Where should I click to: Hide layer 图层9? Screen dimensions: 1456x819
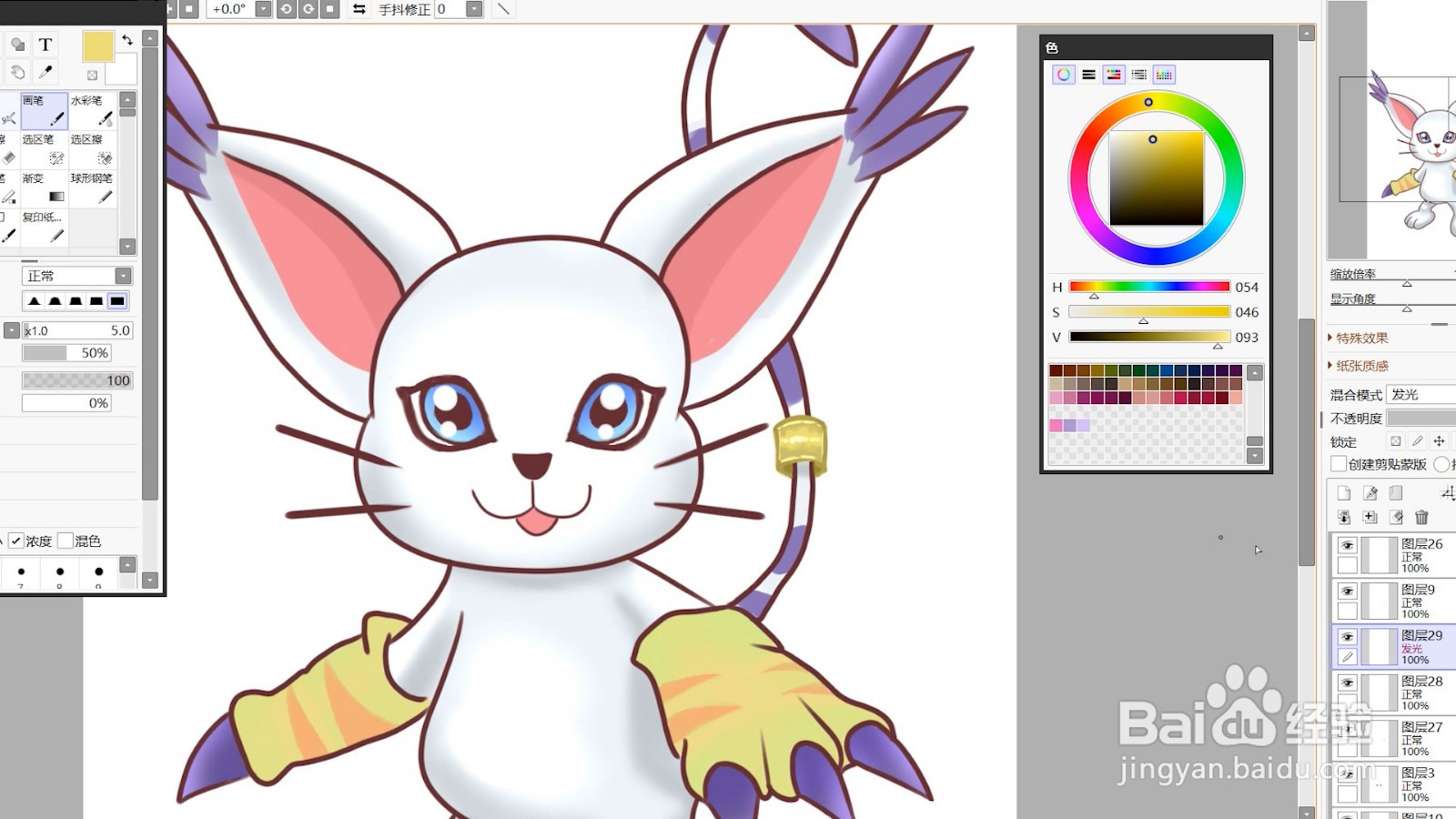click(x=1348, y=591)
